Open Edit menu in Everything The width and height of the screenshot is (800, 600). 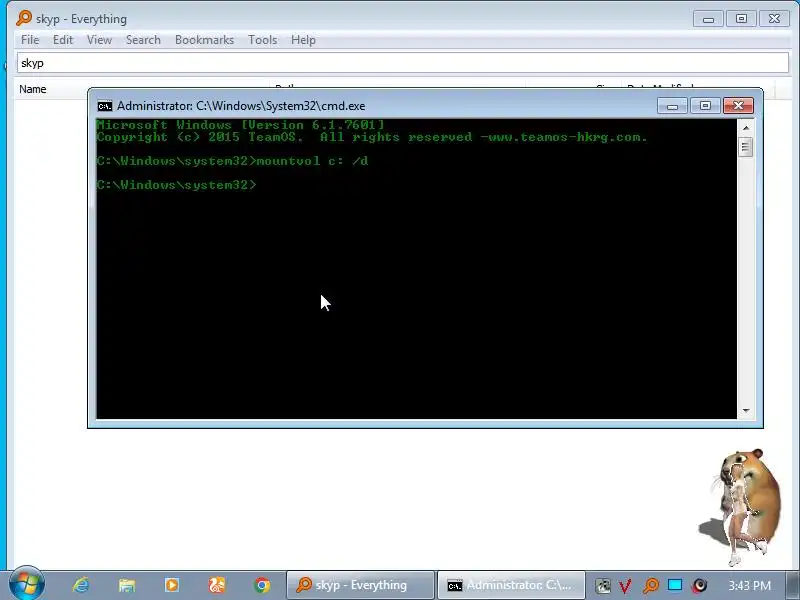click(63, 40)
